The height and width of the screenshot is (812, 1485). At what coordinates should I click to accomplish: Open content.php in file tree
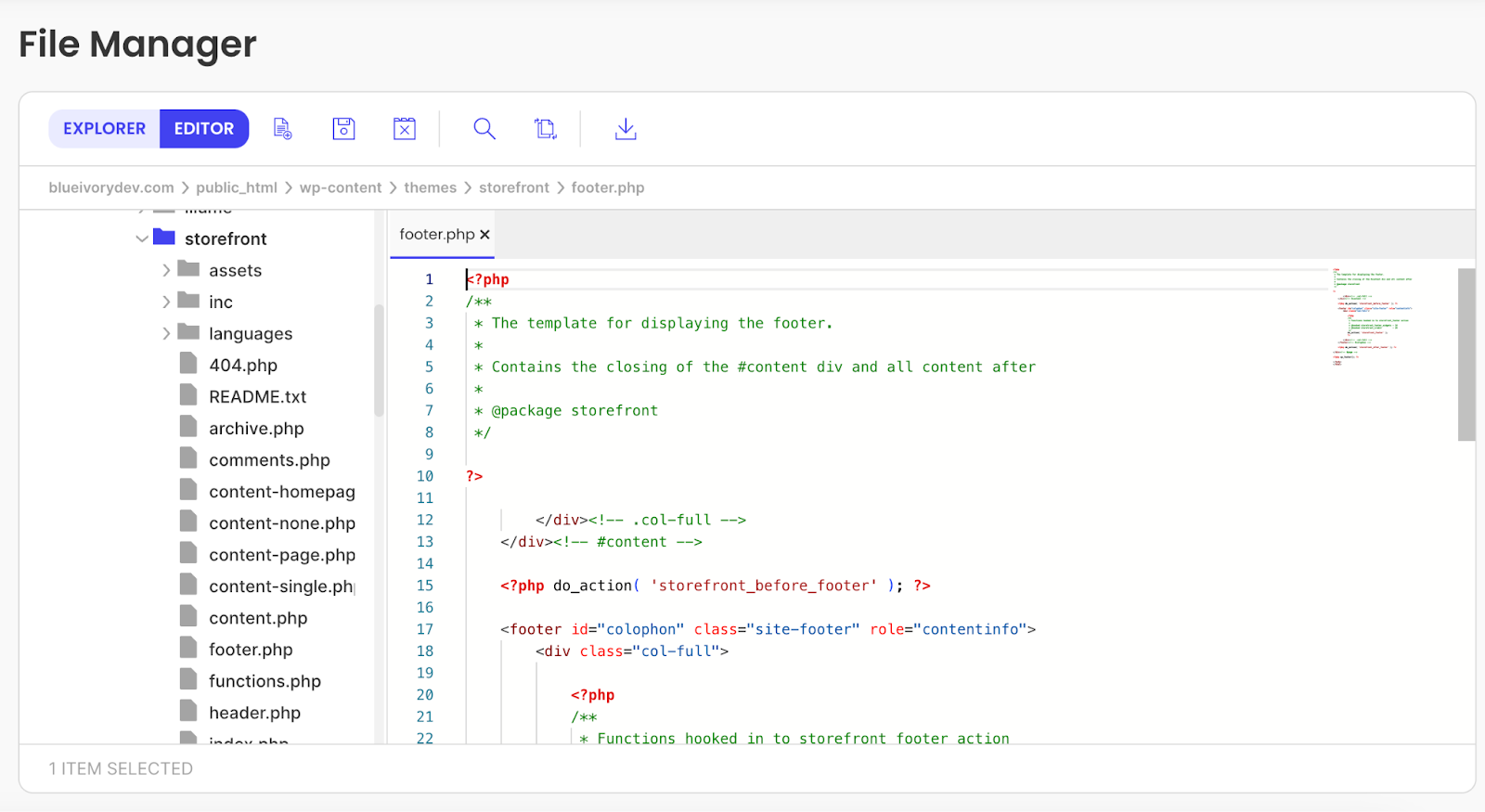258,618
